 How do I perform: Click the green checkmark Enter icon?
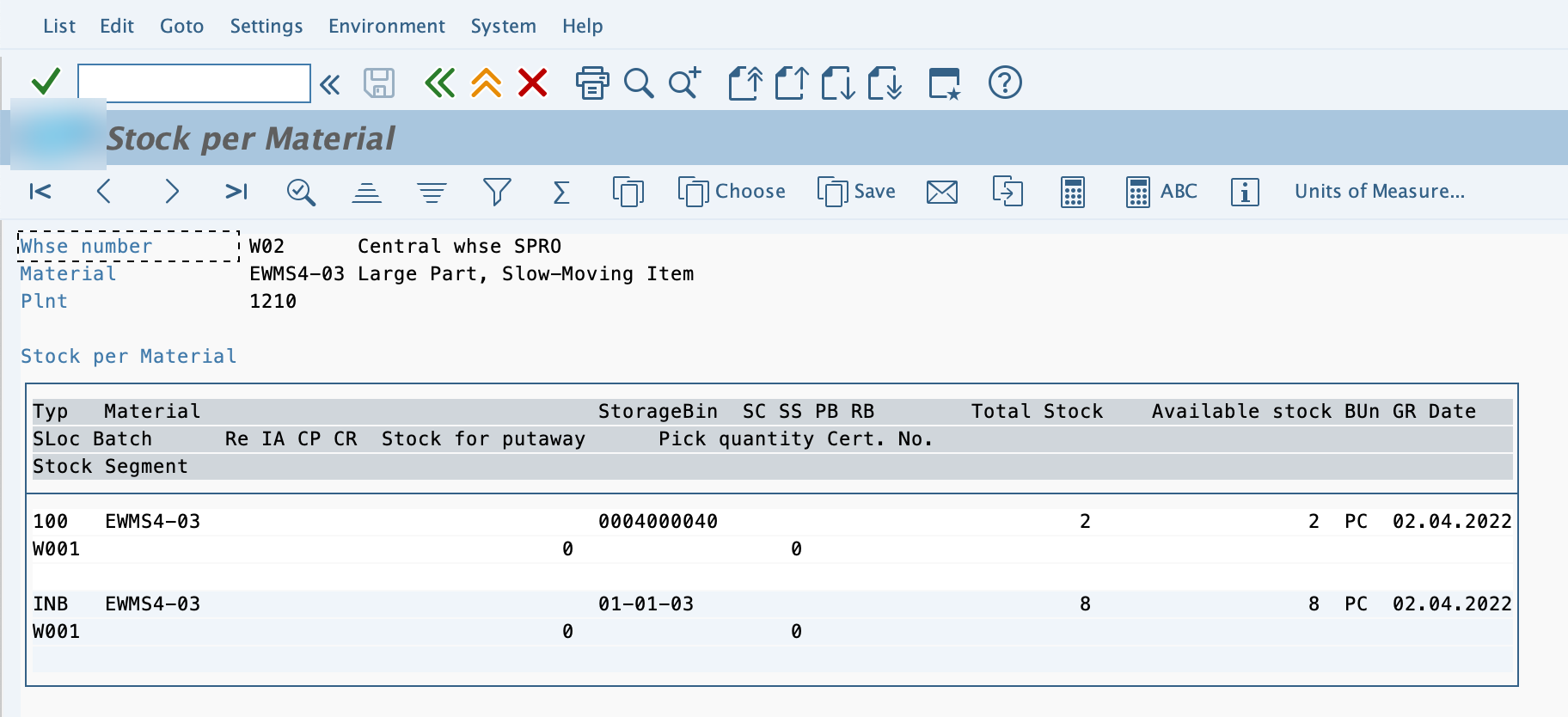pos(46,83)
